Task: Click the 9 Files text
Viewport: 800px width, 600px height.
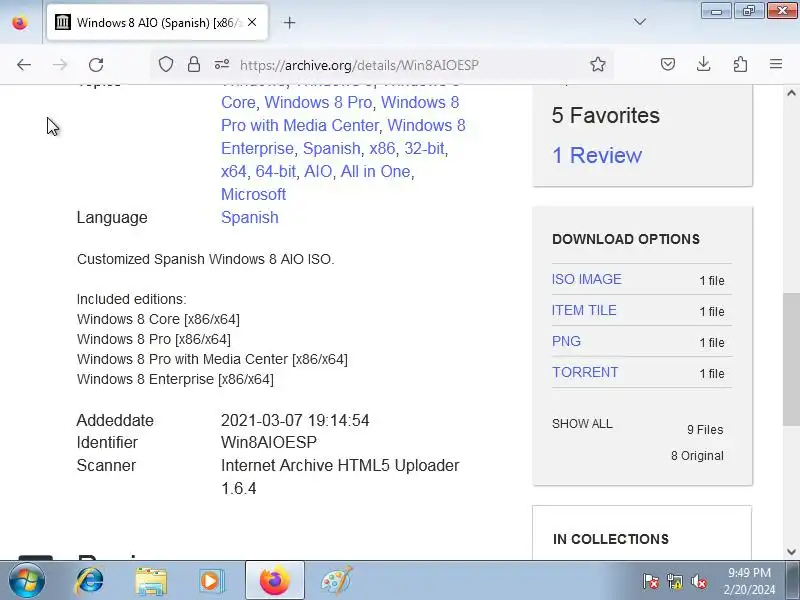Action: coord(705,430)
